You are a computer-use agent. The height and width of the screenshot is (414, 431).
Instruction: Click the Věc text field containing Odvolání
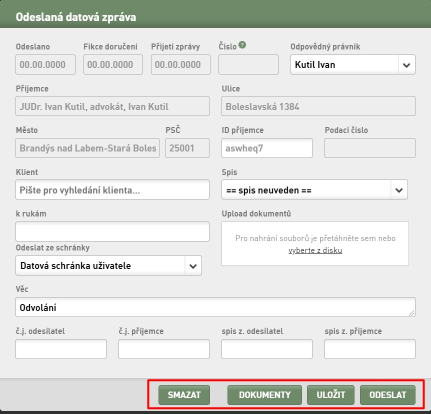(x=215, y=307)
